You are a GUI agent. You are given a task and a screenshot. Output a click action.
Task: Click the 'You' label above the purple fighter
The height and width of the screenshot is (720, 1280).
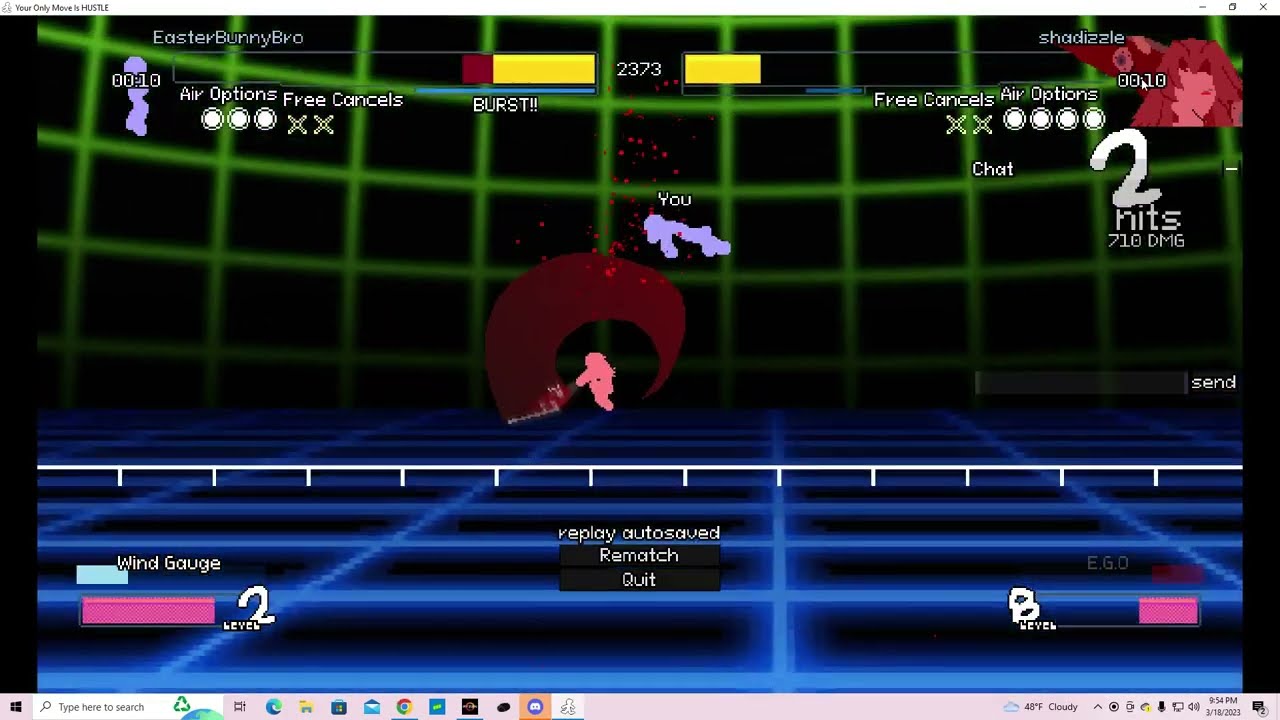[x=674, y=199]
